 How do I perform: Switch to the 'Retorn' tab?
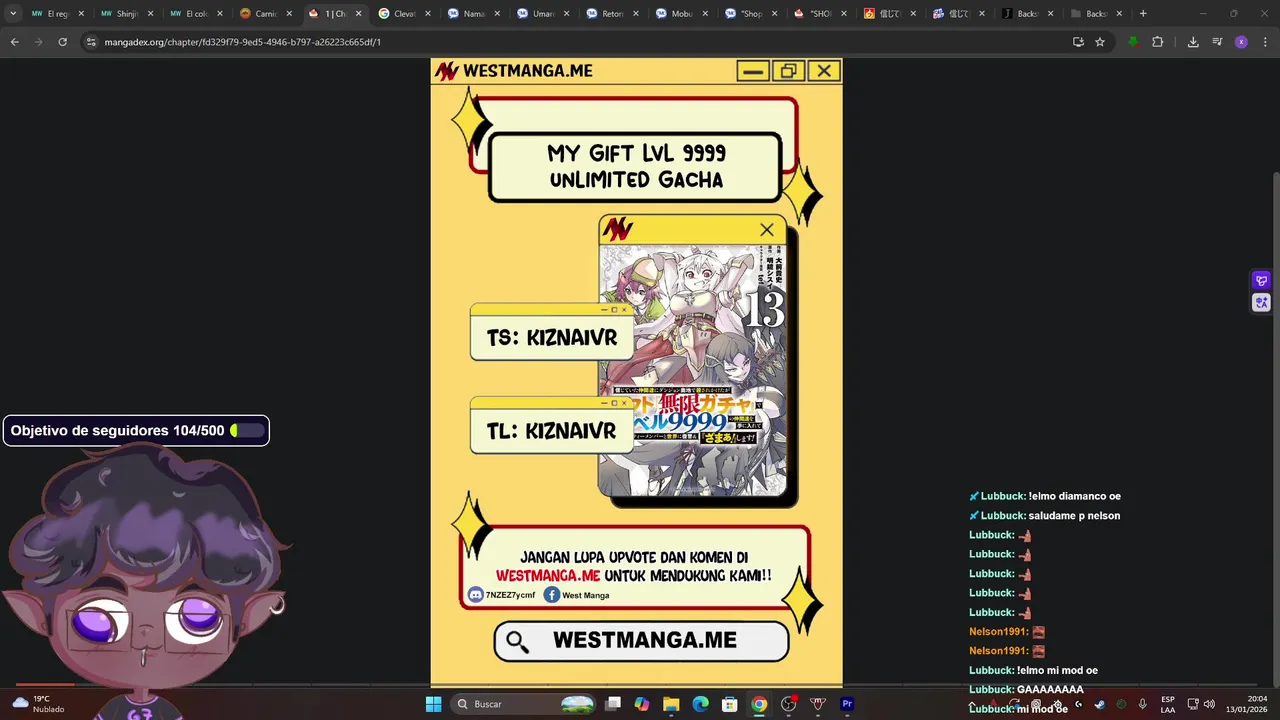pyautogui.click(x=612, y=14)
